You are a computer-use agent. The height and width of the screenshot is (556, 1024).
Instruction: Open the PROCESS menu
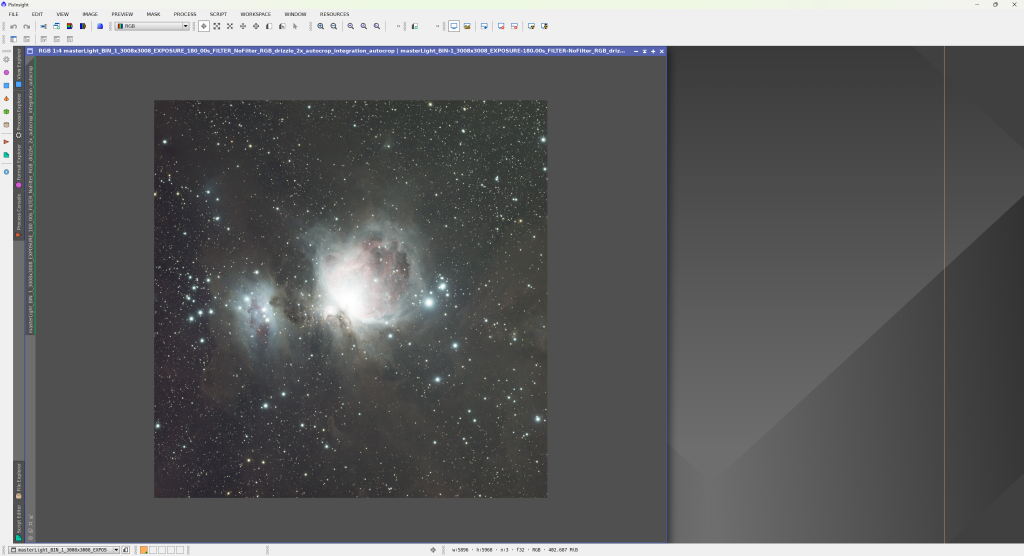click(185, 14)
